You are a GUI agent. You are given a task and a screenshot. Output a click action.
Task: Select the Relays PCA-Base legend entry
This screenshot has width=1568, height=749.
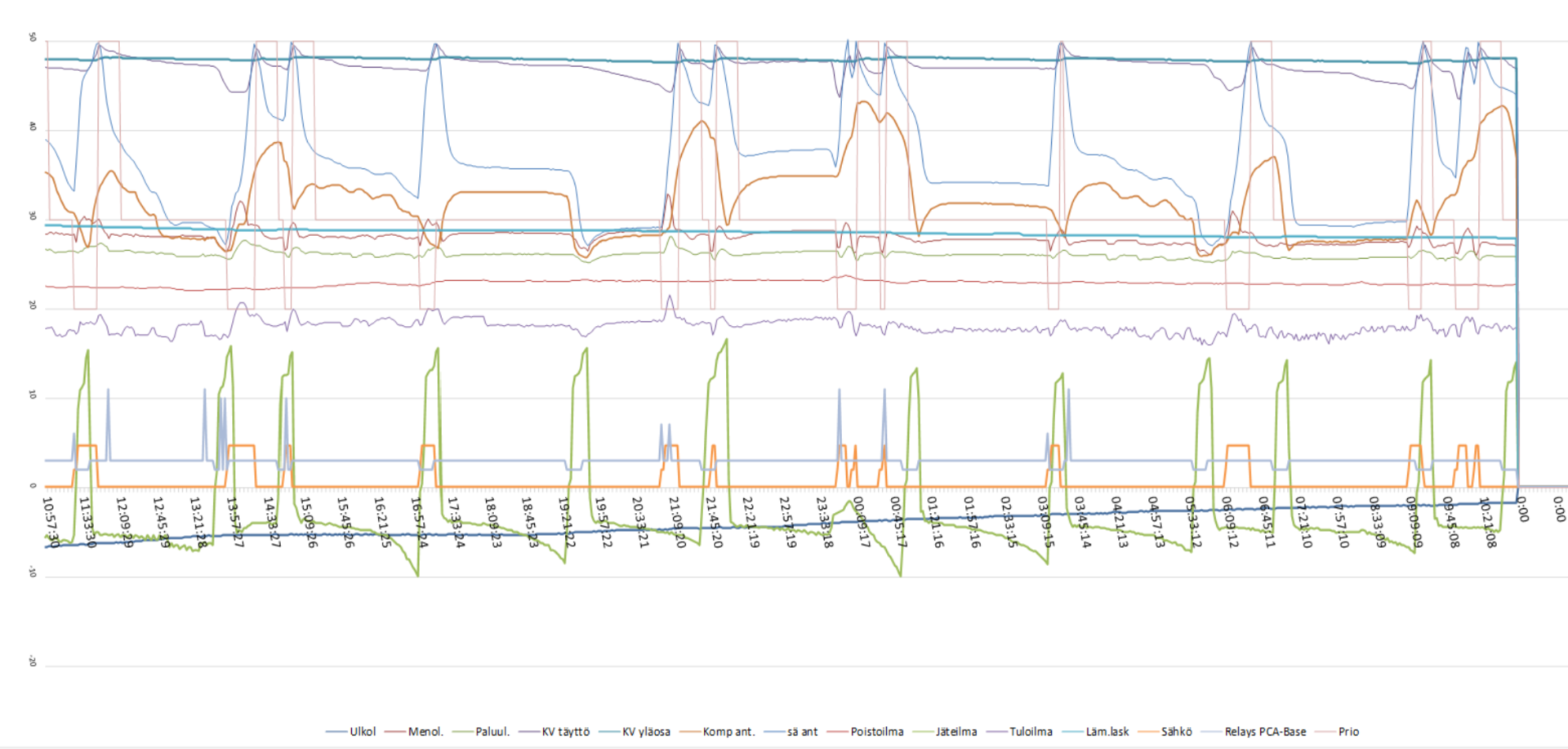coord(1264,732)
